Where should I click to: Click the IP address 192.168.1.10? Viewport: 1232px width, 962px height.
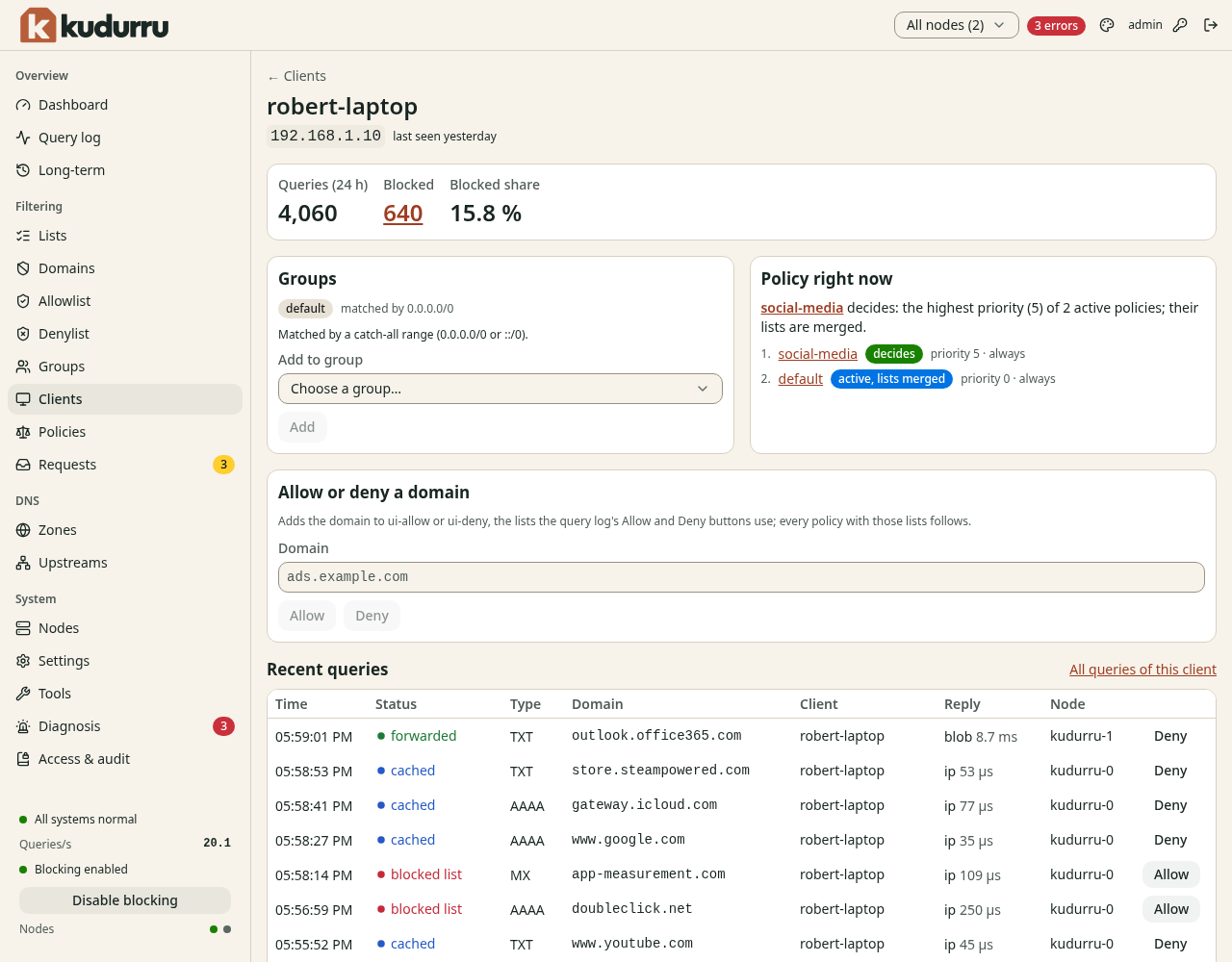pos(325,136)
